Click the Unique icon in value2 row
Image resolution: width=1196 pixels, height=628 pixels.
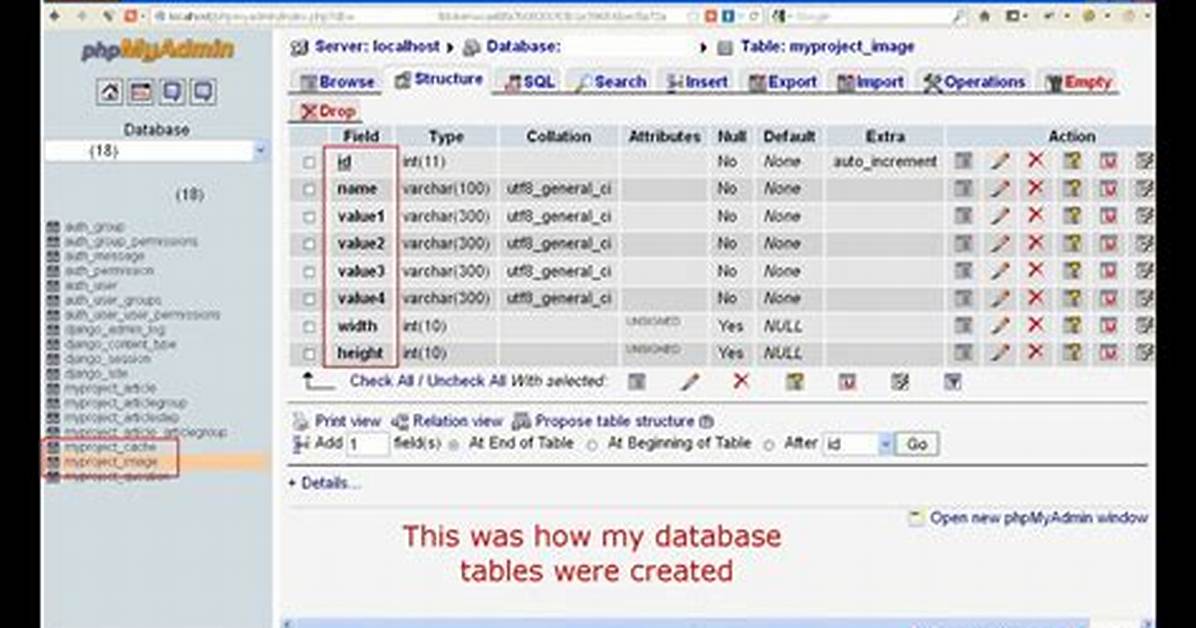pyautogui.click(x=1108, y=243)
